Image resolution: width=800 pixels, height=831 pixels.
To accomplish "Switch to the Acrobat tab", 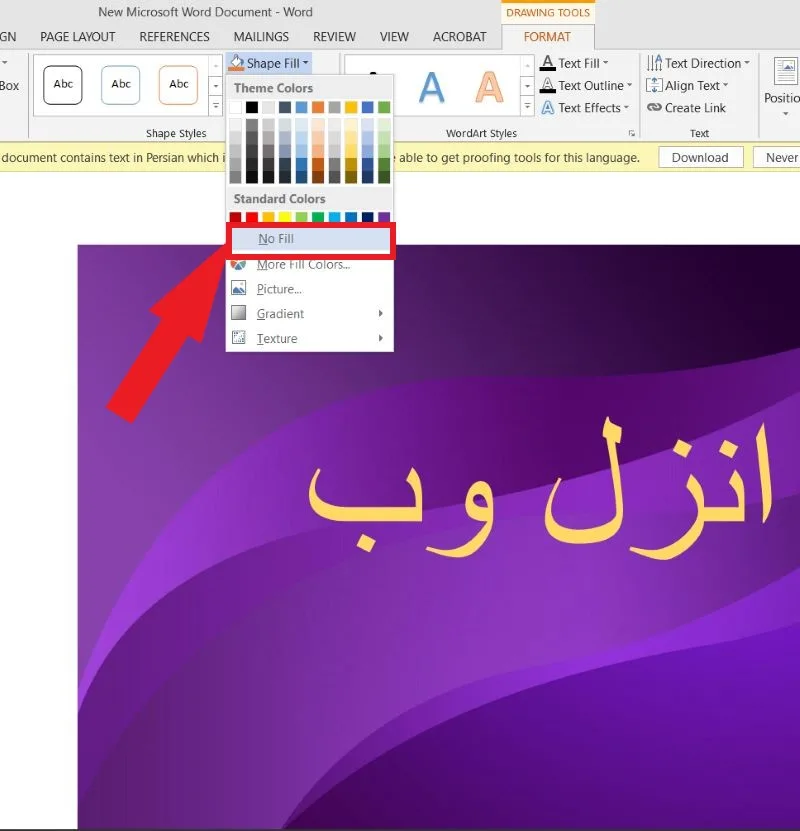I will click(x=459, y=37).
